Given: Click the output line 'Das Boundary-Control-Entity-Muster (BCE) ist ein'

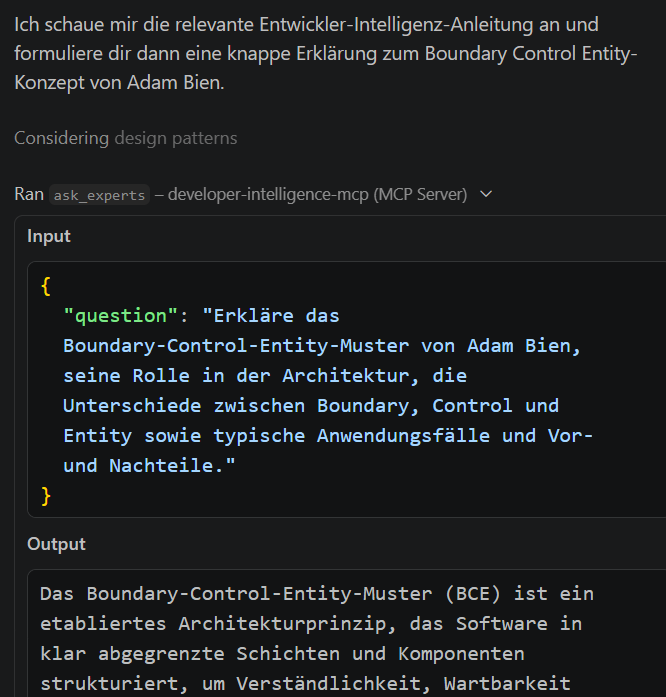Looking at the screenshot, I should [x=317, y=594].
